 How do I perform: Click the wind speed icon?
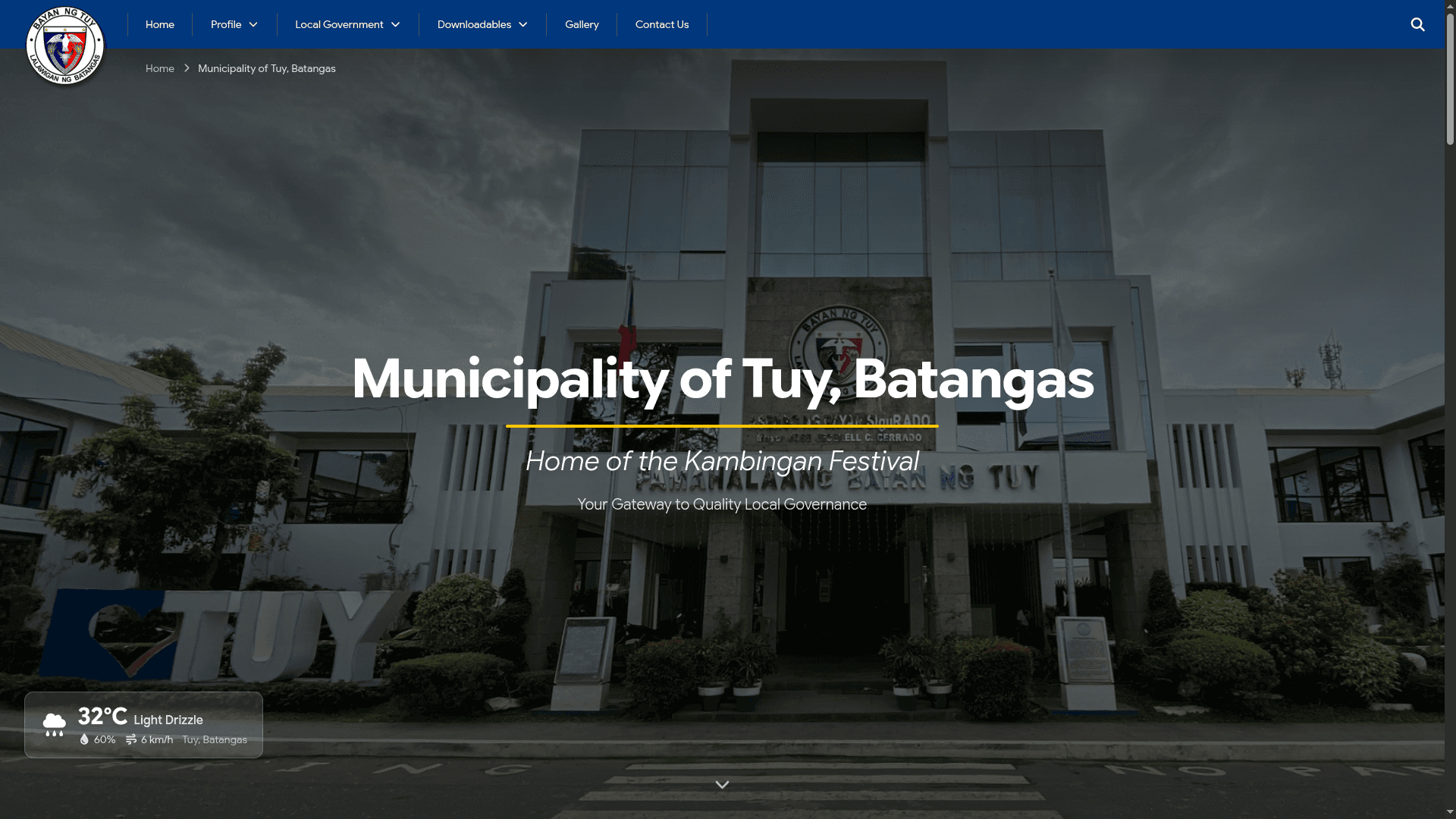click(x=131, y=739)
